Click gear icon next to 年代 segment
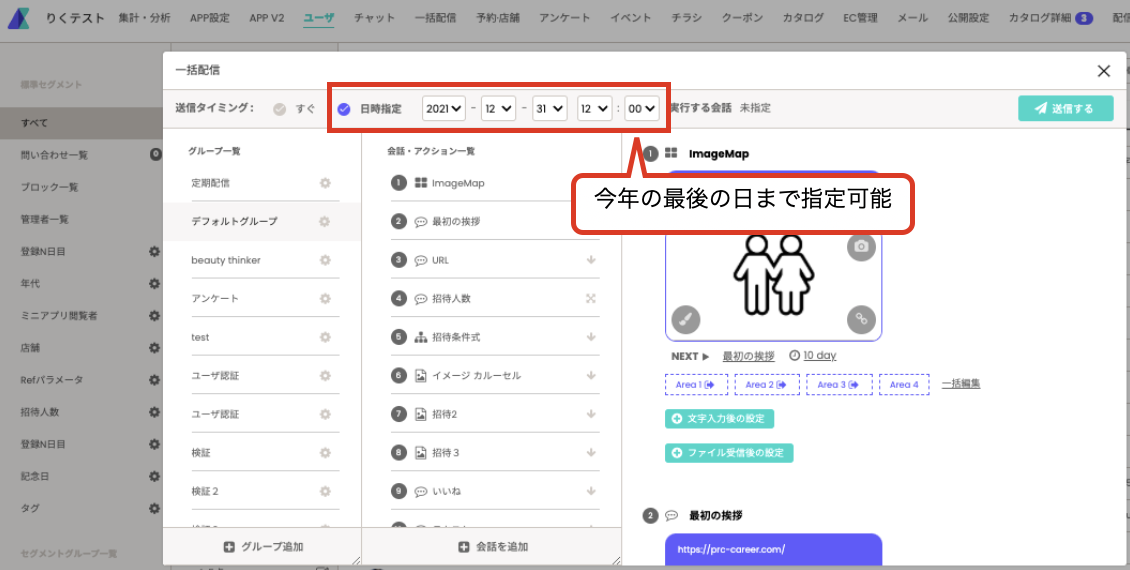The width and height of the screenshot is (1130, 570). 154,283
